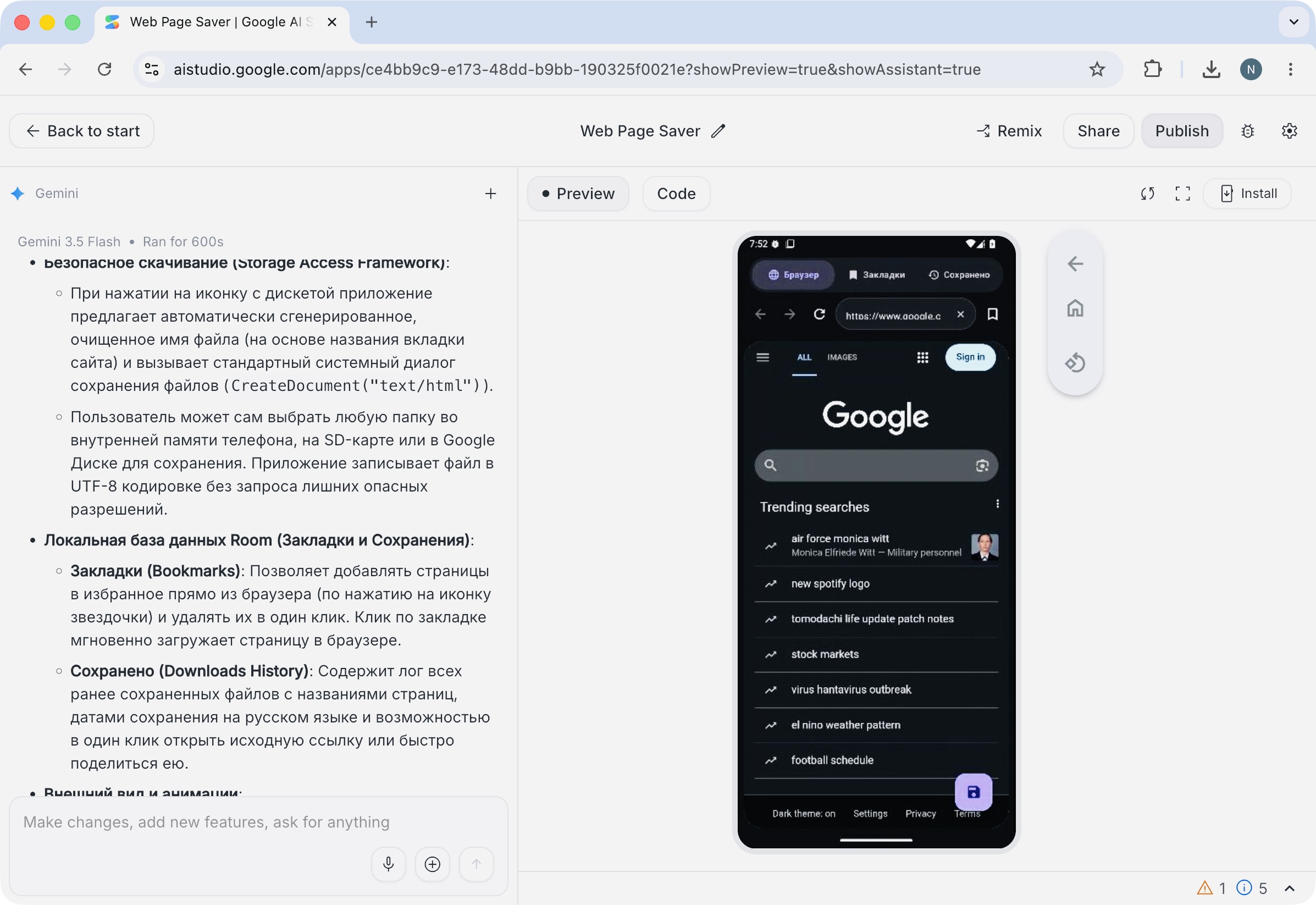Screen dimensions: 1316x905
Task: Open Trending searches three-dot menu
Action: [998, 504]
